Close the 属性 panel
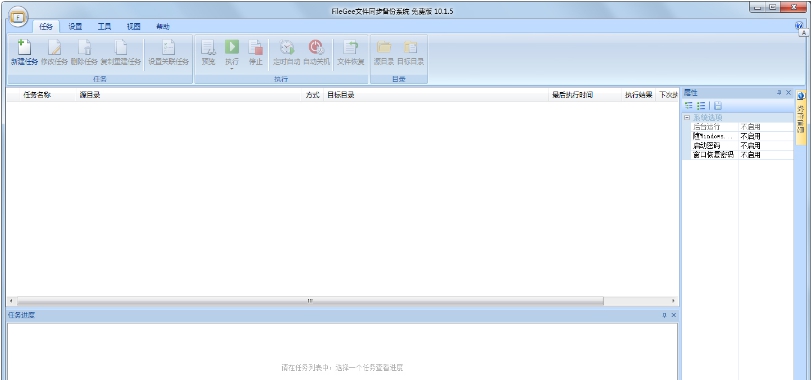812x380 pixels. tap(789, 93)
